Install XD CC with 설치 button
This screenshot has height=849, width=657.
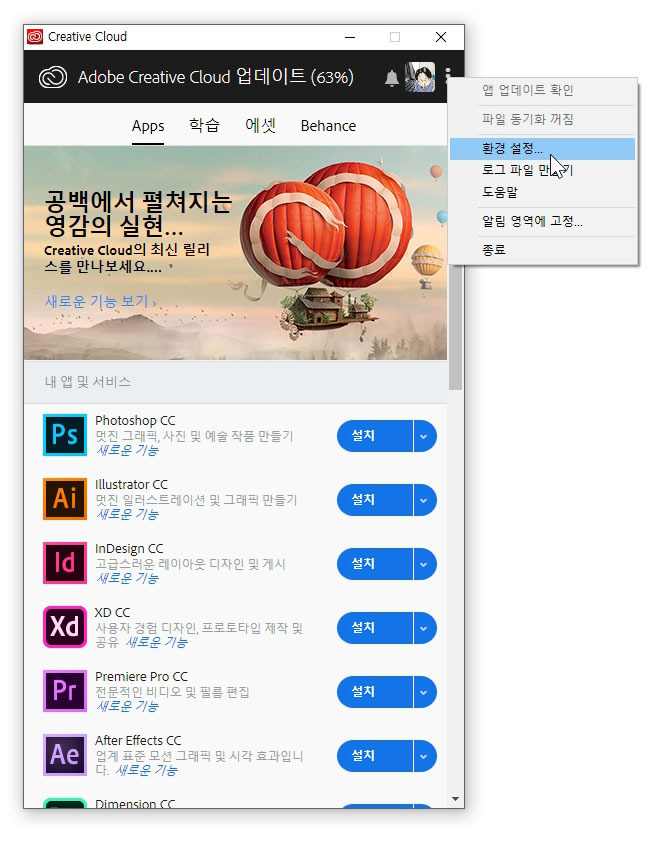click(x=374, y=627)
